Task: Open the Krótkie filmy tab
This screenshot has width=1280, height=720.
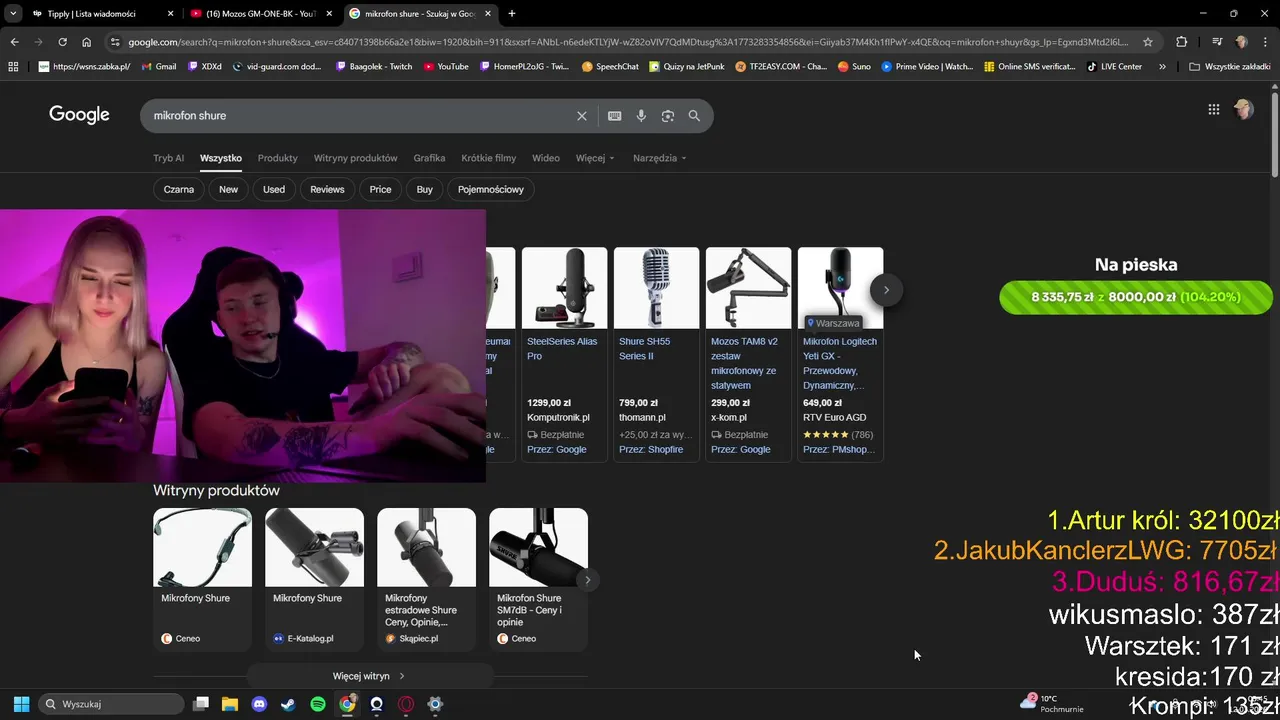Action: [488, 158]
